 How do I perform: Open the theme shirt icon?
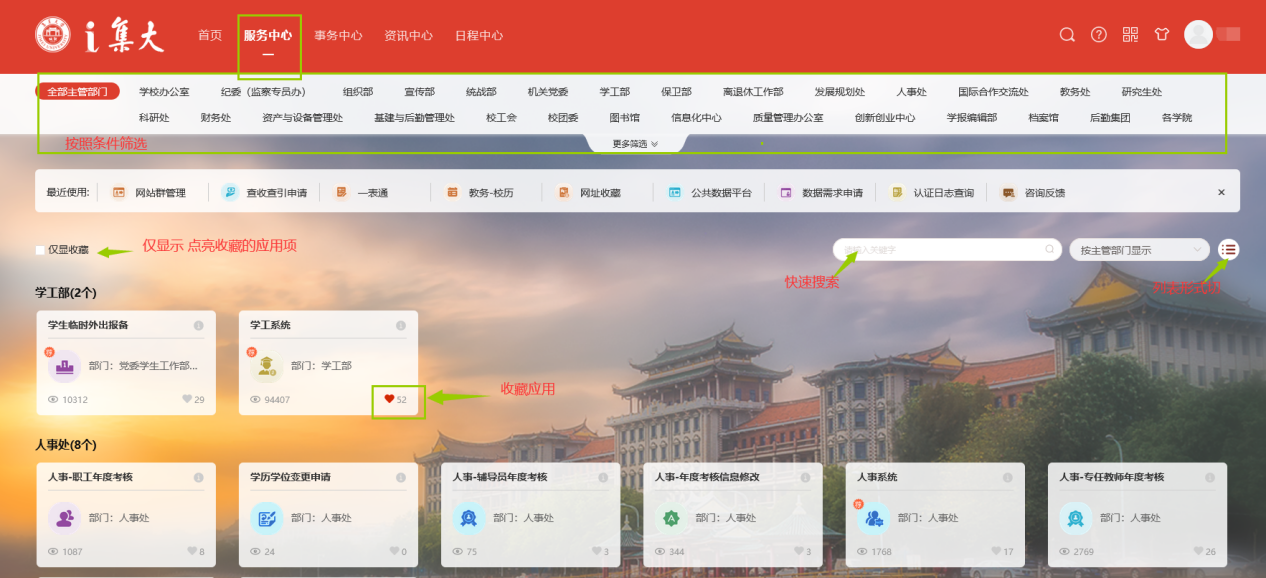(1161, 35)
